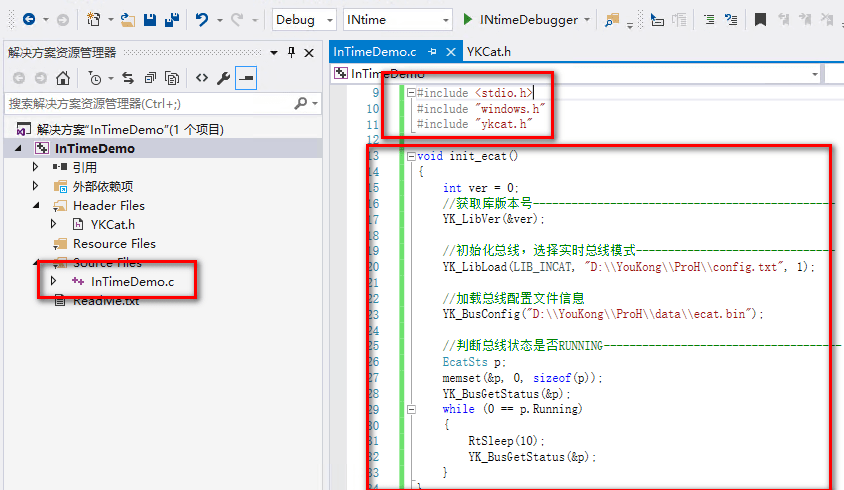Expand the 外部依赖项 node
Screen dimensions: 844x490
point(36,186)
